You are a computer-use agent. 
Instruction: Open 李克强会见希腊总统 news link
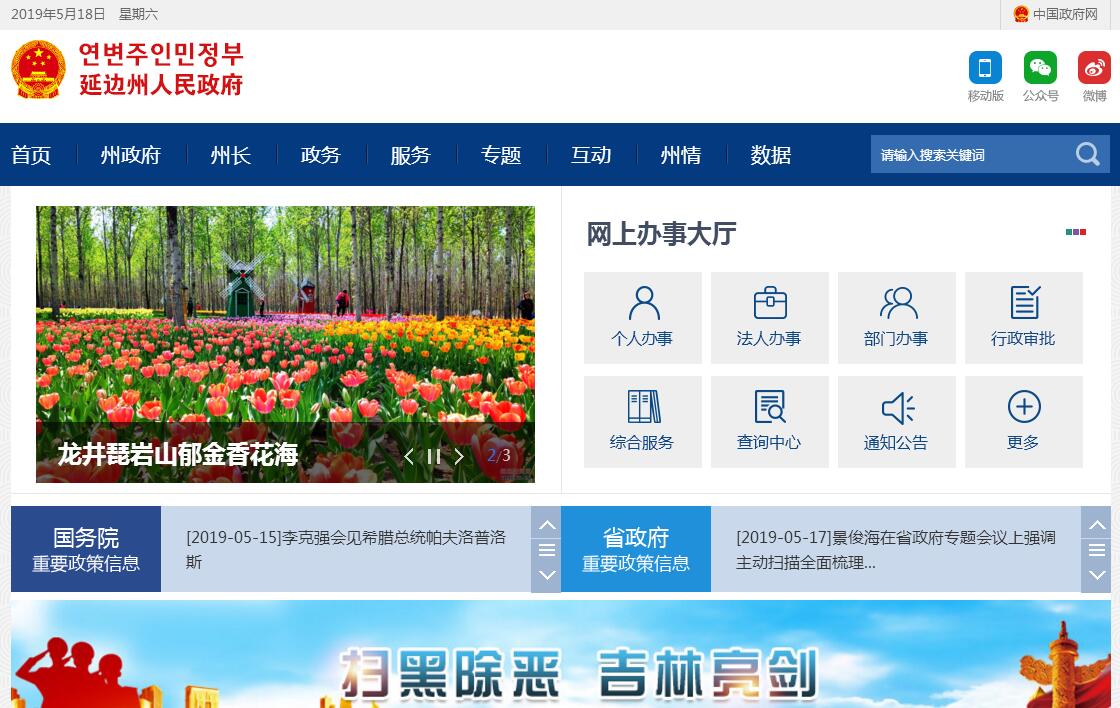pos(346,549)
